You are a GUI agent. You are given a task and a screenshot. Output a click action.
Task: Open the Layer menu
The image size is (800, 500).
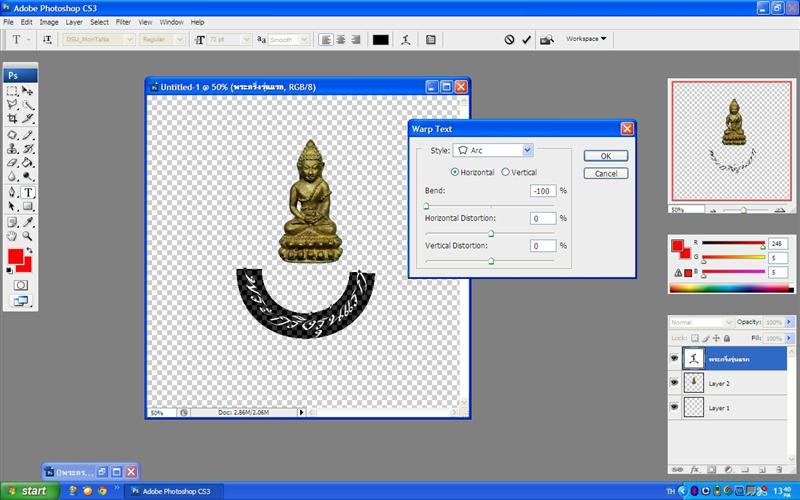pyautogui.click(x=74, y=21)
